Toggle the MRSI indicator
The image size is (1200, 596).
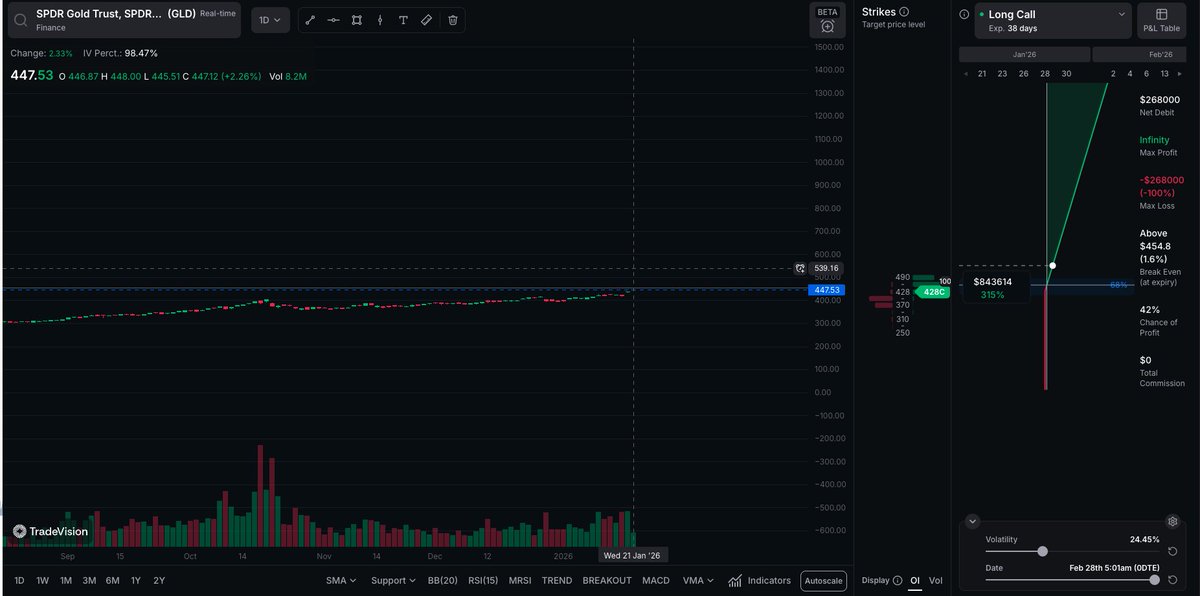tap(520, 580)
